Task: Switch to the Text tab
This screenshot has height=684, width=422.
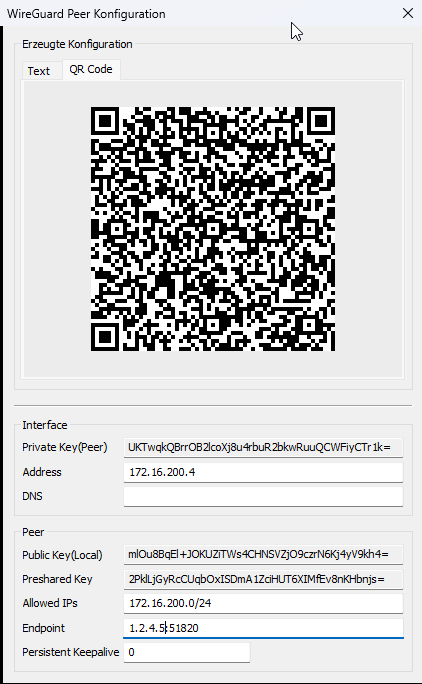Action: tap(41, 71)
